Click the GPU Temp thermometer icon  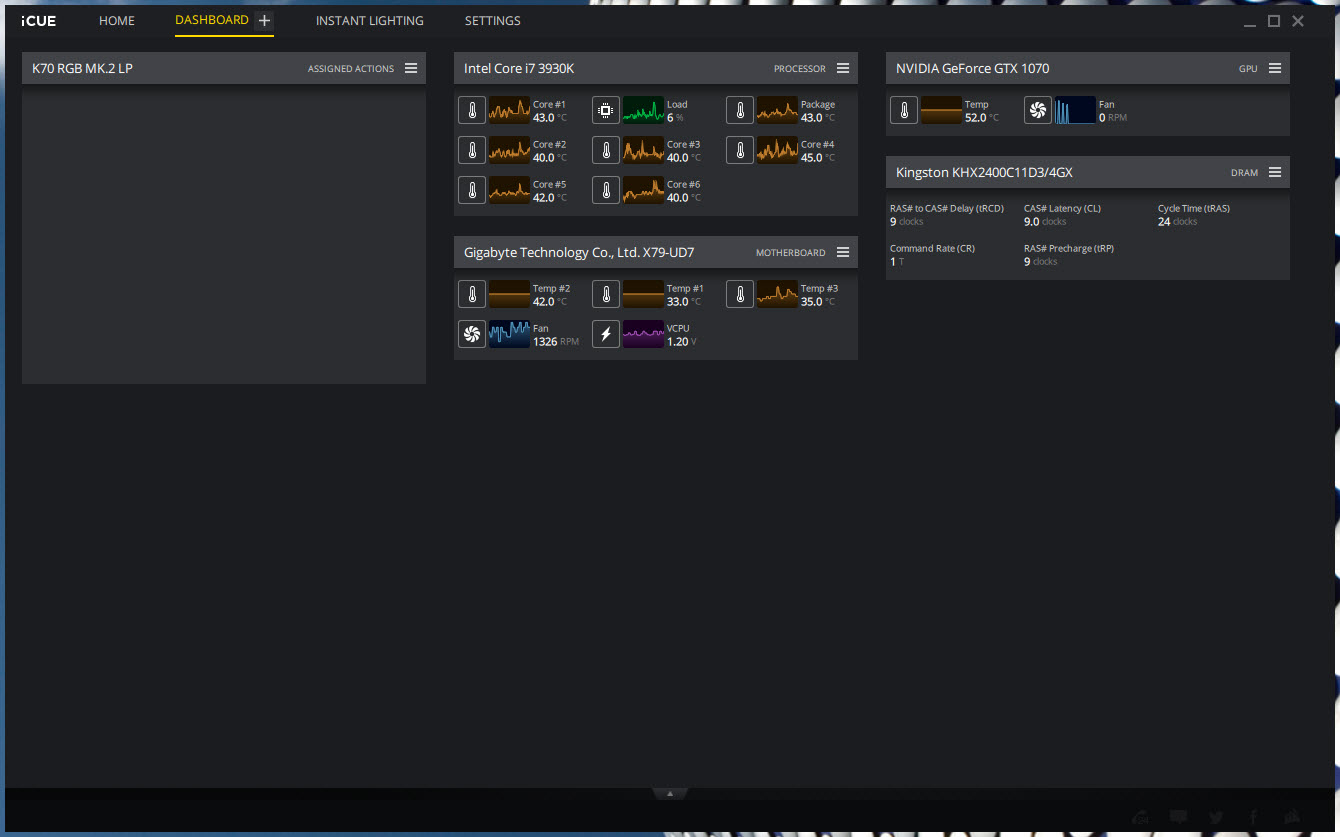pos(904,110)
